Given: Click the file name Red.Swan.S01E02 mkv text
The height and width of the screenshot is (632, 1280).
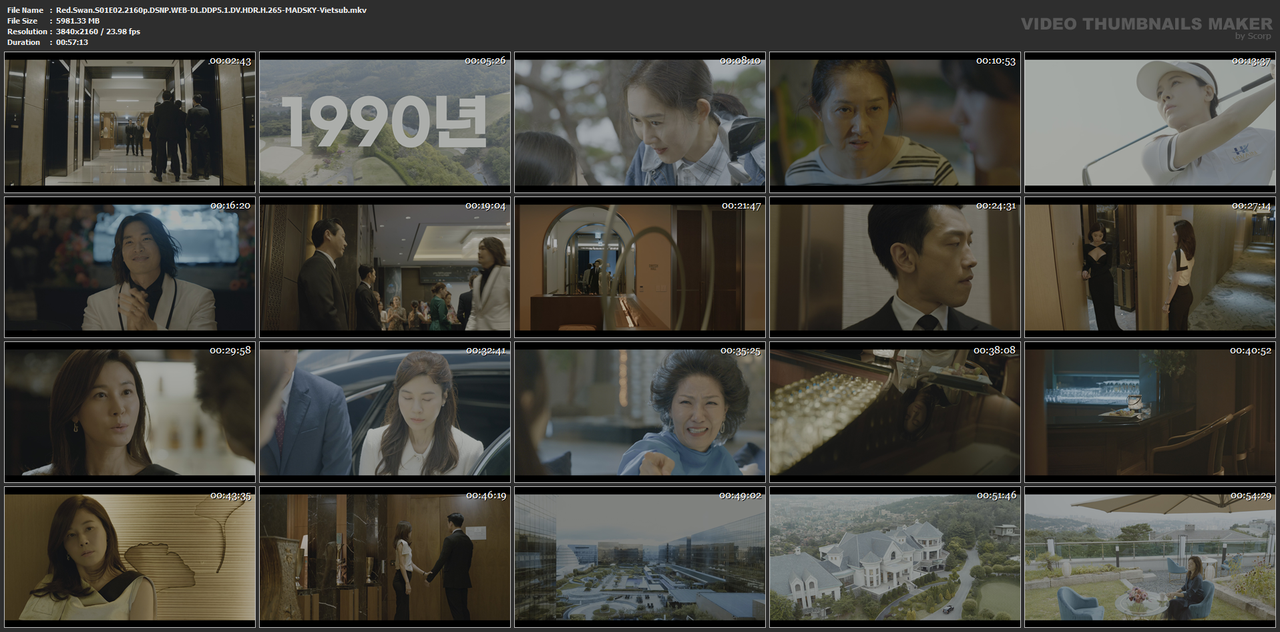Looking at the screenshot, I should click(211, 10).
